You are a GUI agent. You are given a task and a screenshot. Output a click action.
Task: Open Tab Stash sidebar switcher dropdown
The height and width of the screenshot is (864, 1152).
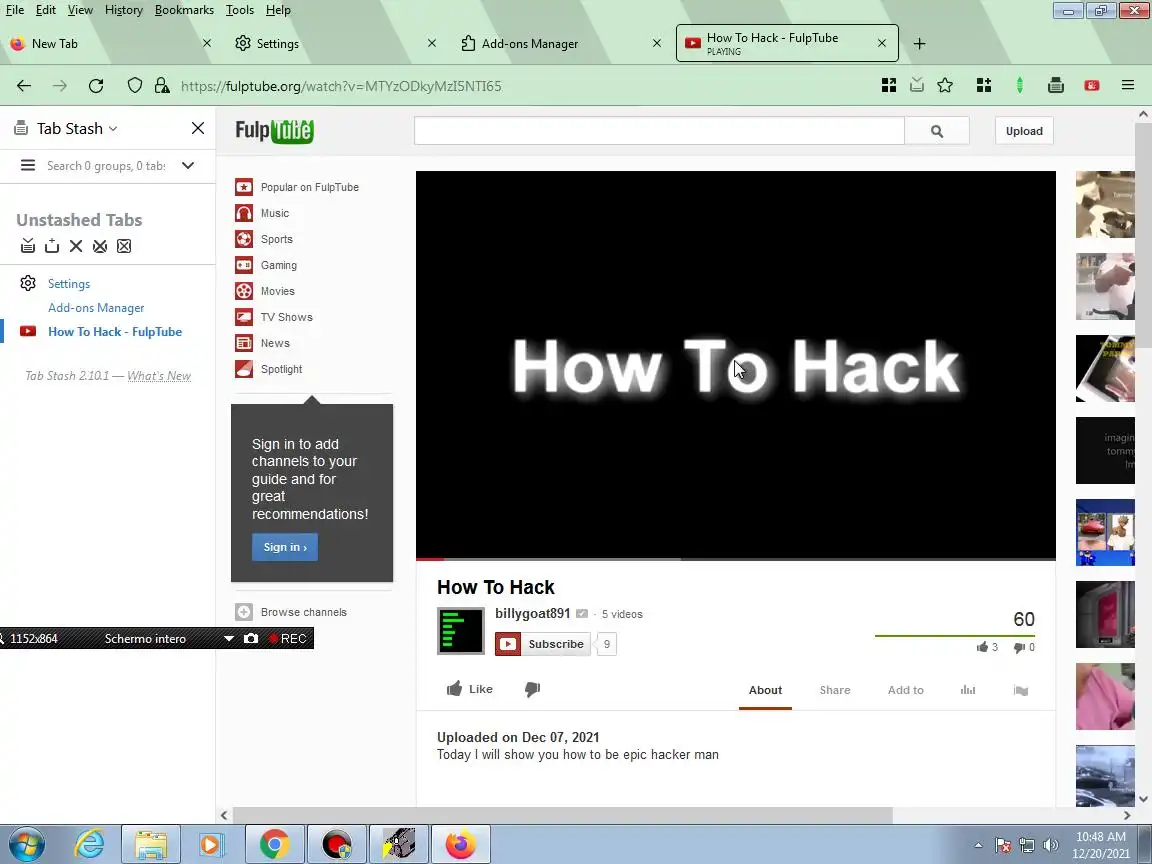tap(76, 129)
